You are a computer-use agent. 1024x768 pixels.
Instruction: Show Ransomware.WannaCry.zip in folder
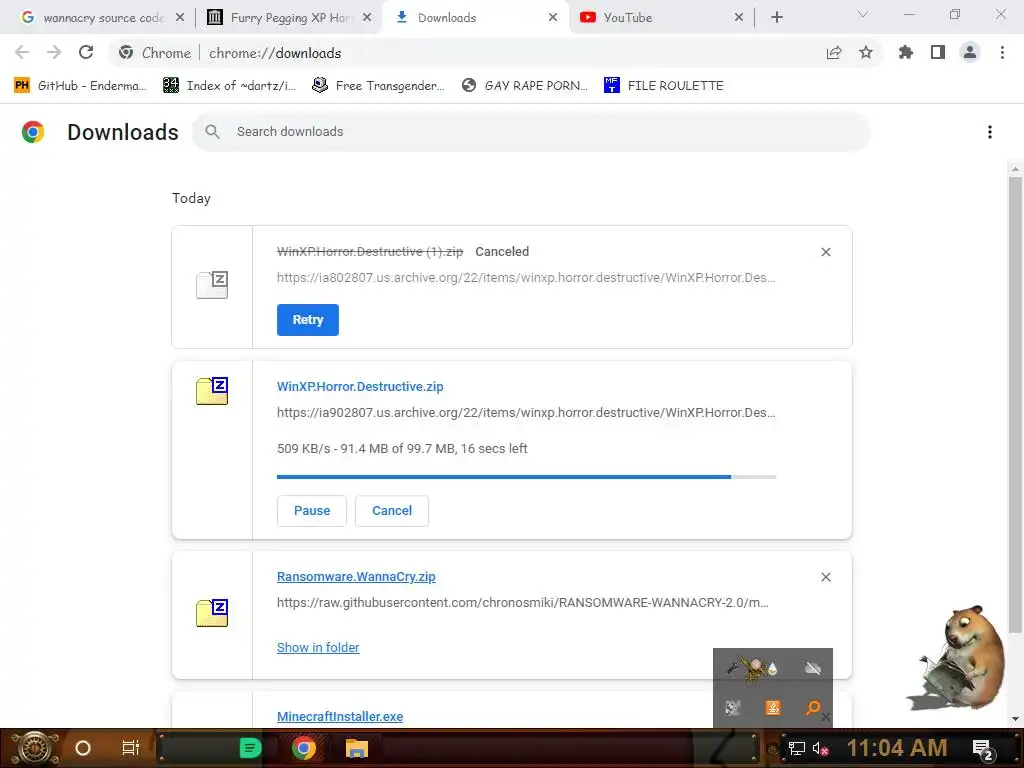[318, 647]
